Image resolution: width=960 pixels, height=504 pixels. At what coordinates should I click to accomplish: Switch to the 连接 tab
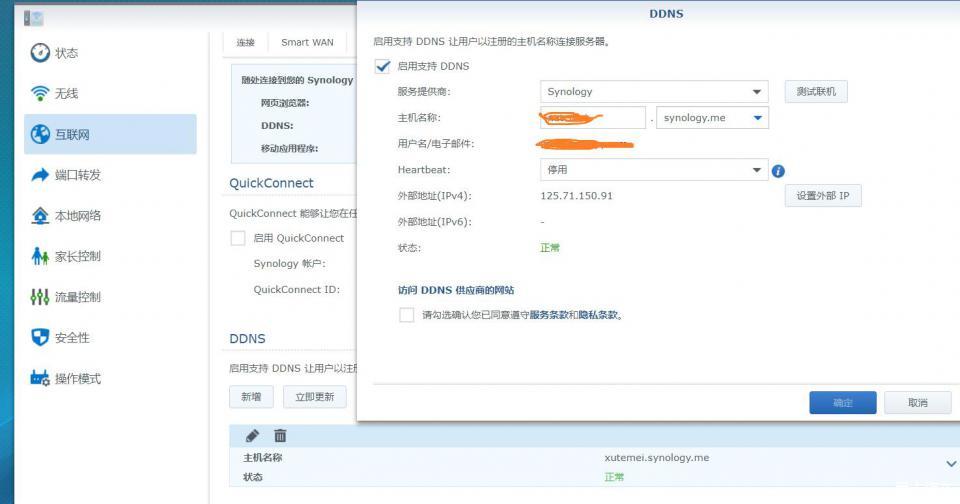coord(246,42)
